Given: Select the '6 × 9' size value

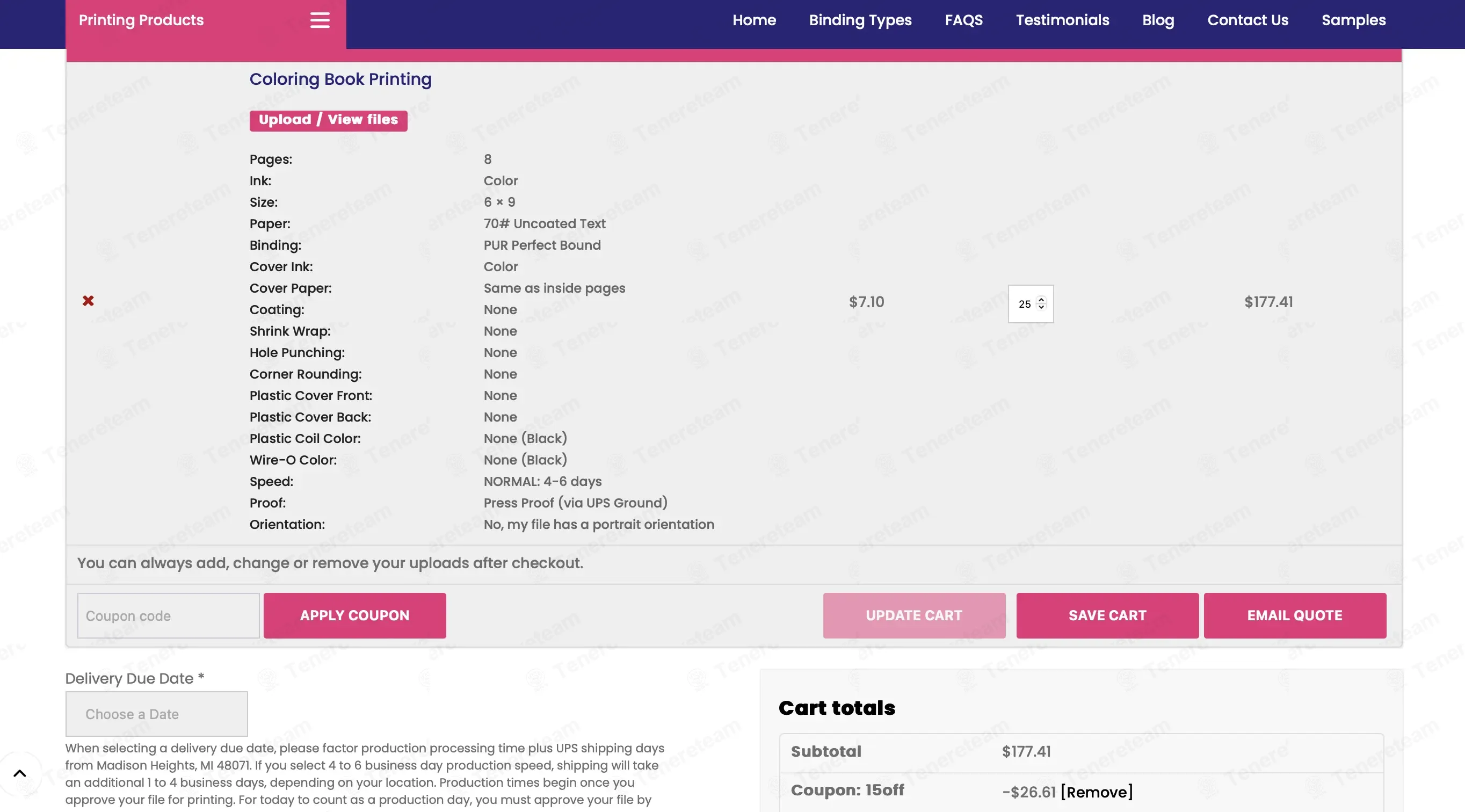Looking at the screenshot, I should click(x=499, y=202).
